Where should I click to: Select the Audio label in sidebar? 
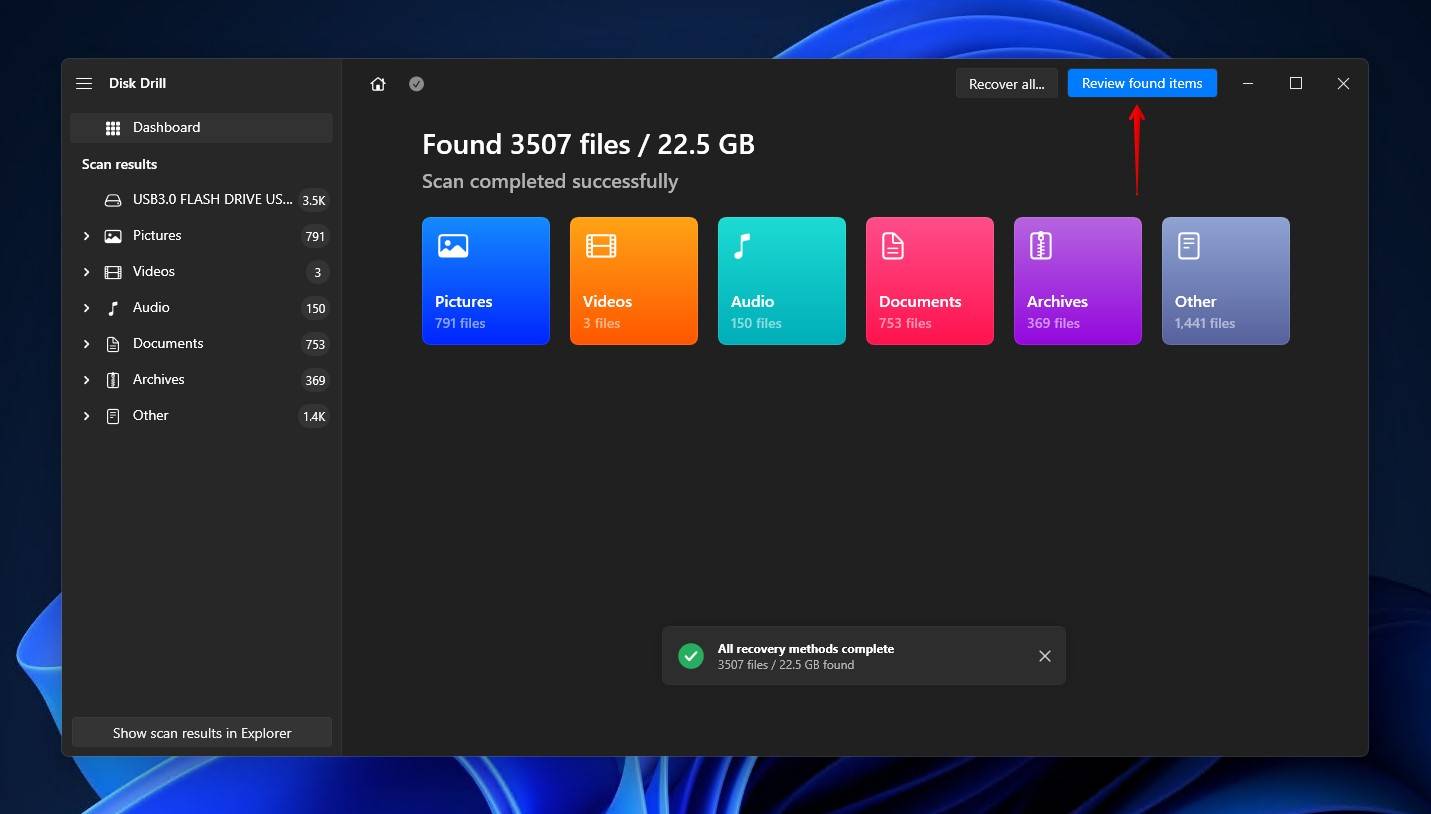[151, 308]
